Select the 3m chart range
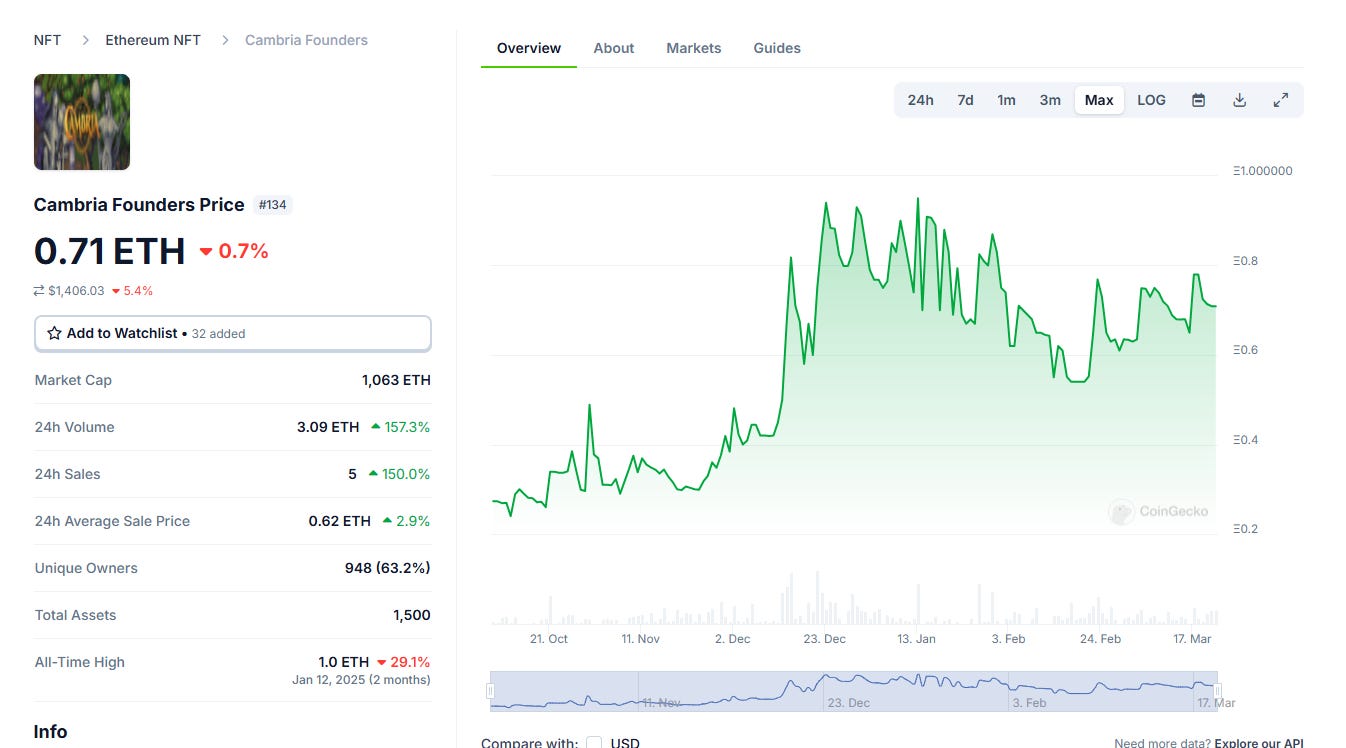The height and width of the screenshot is (748, 1346). point(1050,100)
